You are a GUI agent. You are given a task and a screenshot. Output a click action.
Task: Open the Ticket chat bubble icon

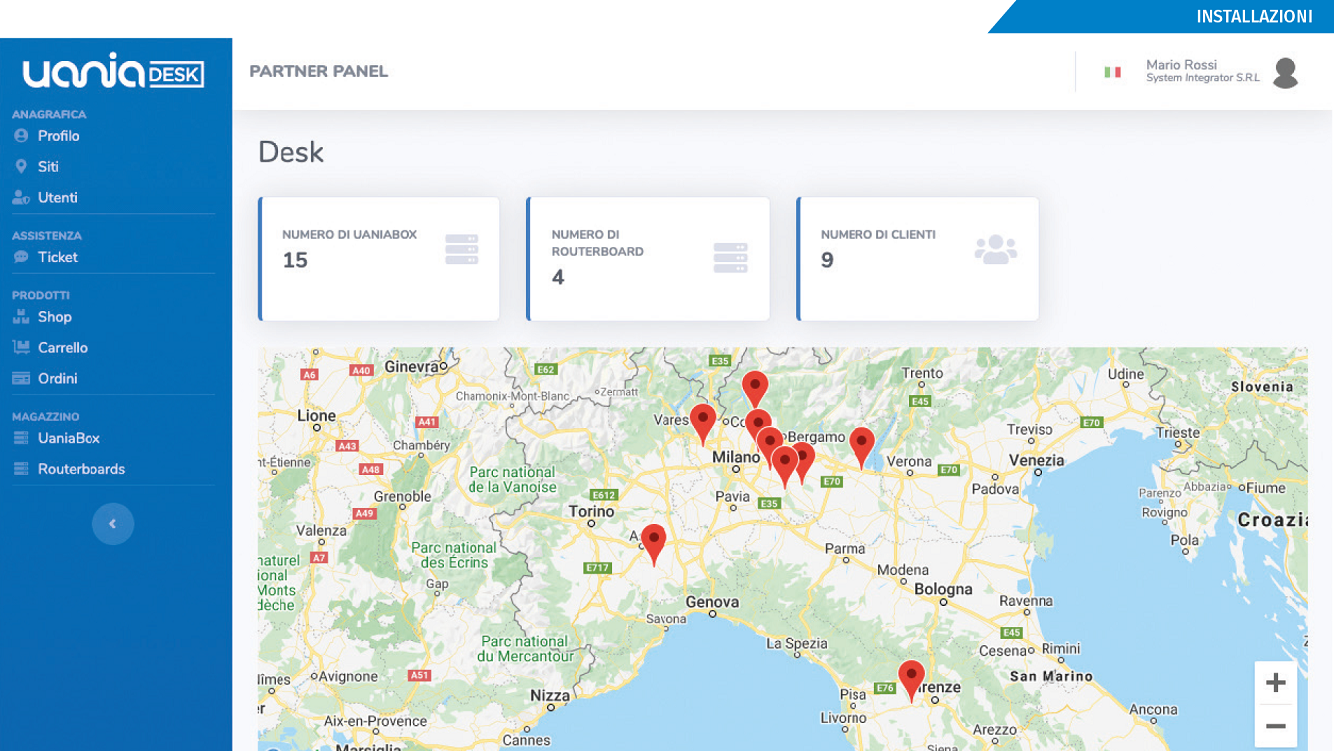[21, 256]
